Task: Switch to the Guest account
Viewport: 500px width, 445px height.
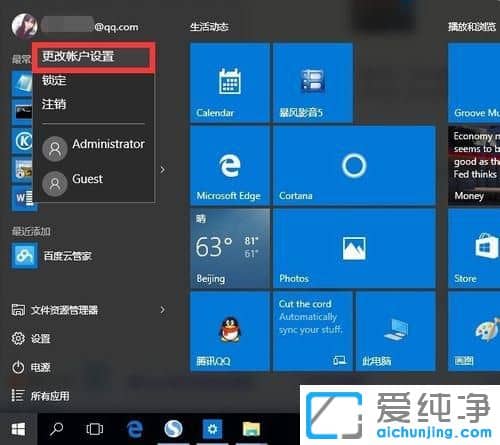Action: click(94, 182)
